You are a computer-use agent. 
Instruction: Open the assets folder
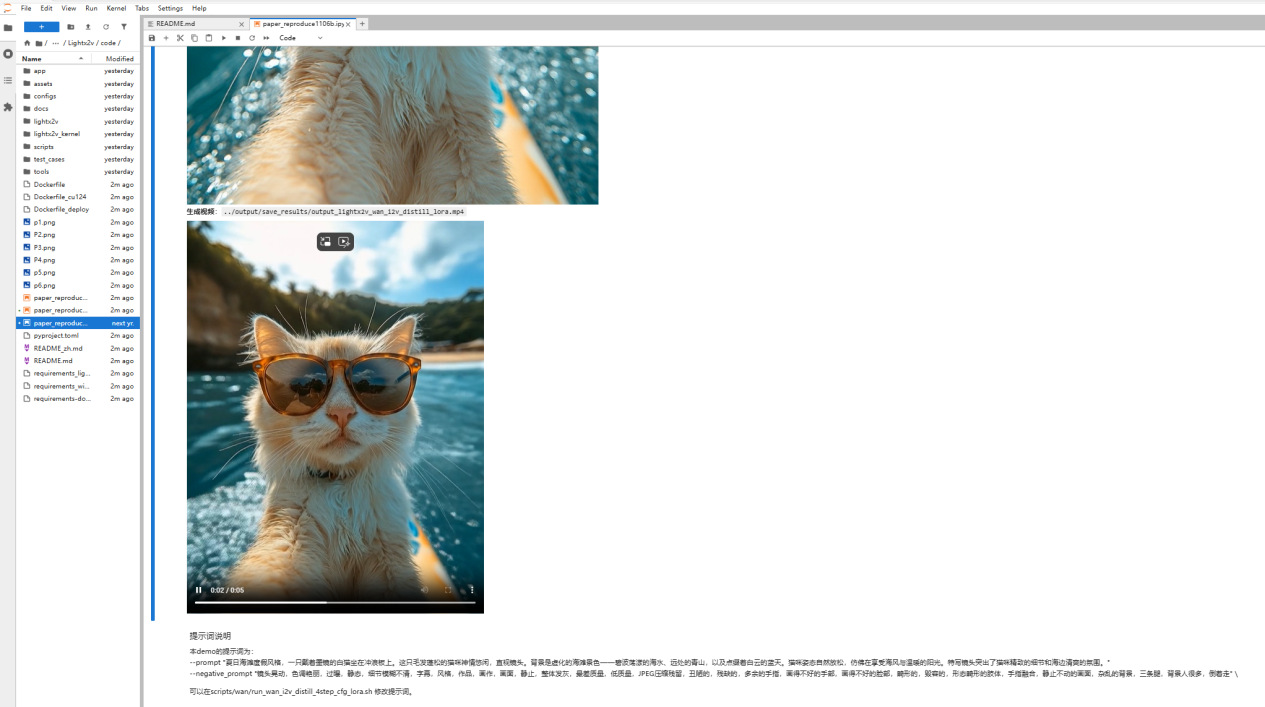pyautogui.click(x=78, y=84)
